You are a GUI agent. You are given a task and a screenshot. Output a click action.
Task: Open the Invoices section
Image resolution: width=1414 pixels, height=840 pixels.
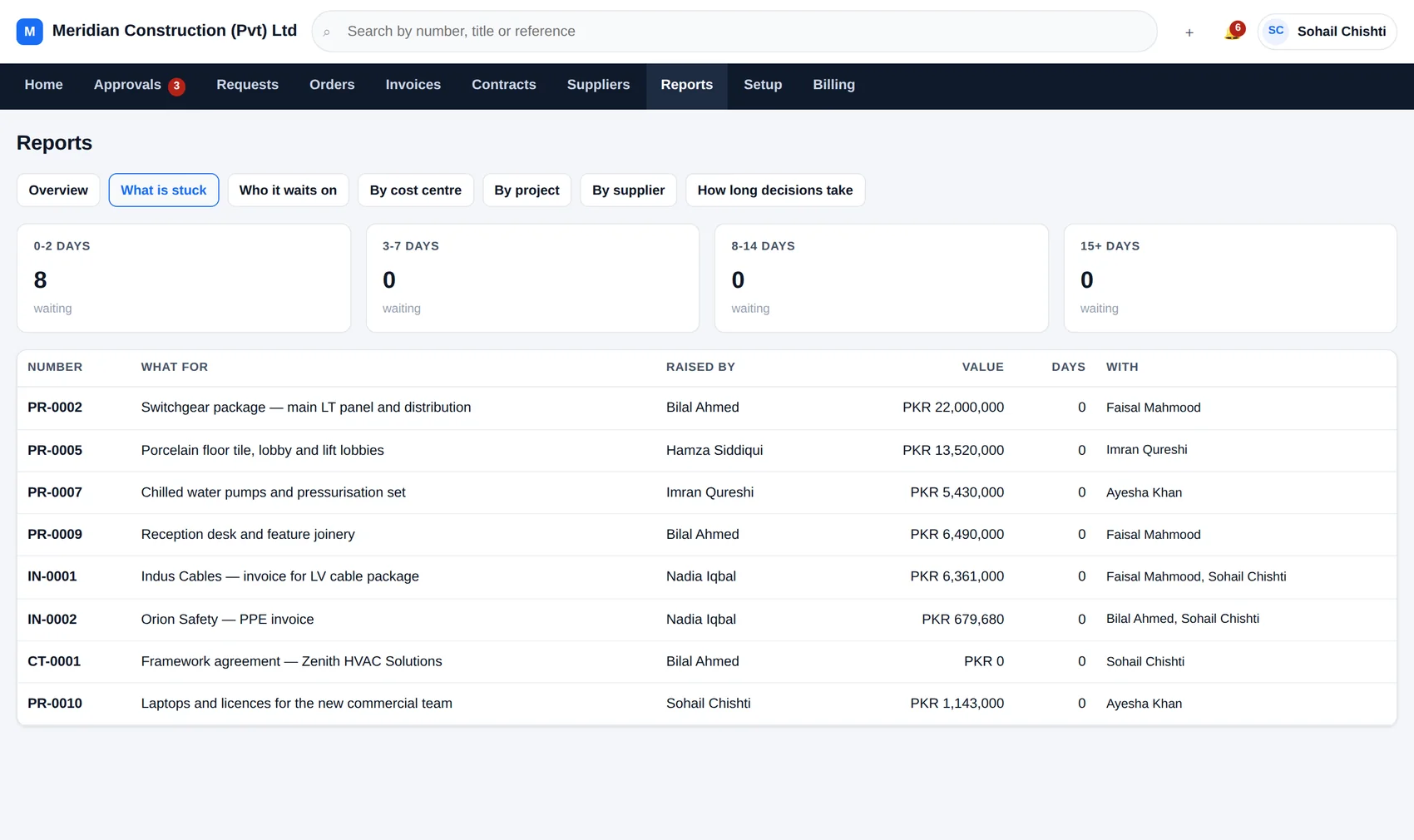tap(413, 85)
